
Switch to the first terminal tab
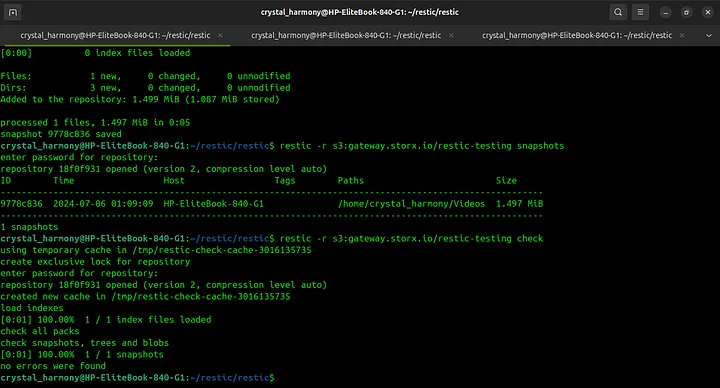[115, 35]
